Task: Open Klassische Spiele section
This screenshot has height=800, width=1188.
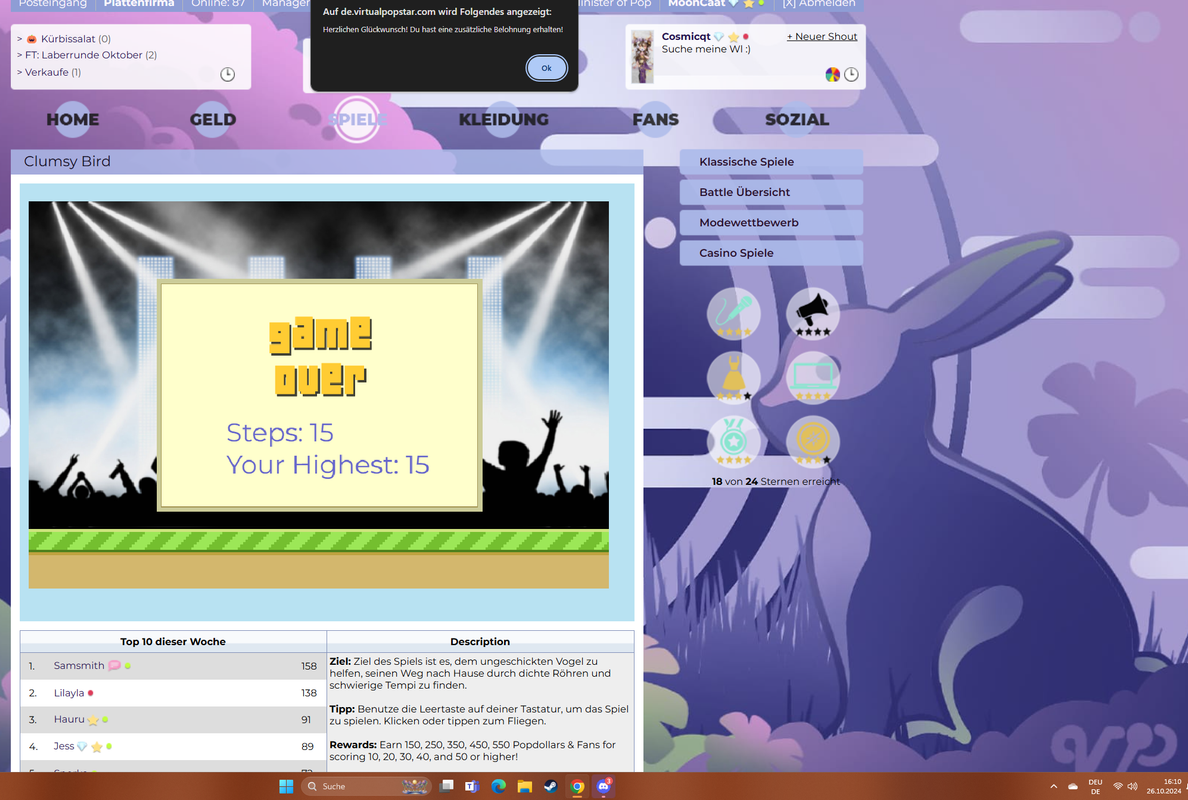Action: click(771, 161)
